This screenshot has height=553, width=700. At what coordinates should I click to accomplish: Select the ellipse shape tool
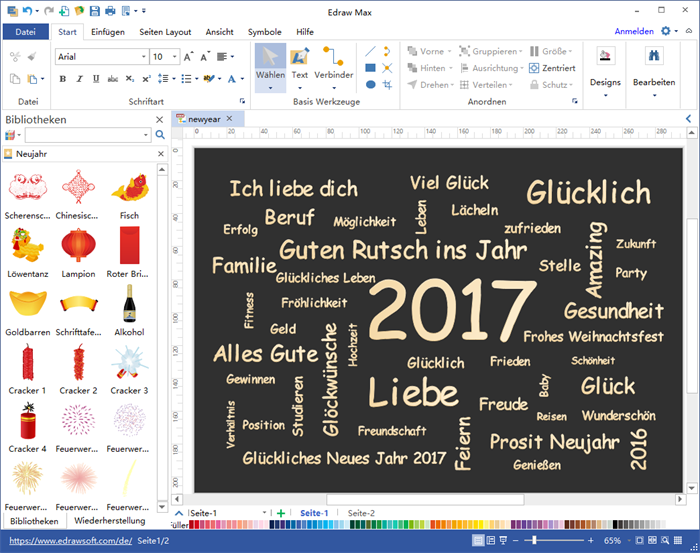point(370,84)
